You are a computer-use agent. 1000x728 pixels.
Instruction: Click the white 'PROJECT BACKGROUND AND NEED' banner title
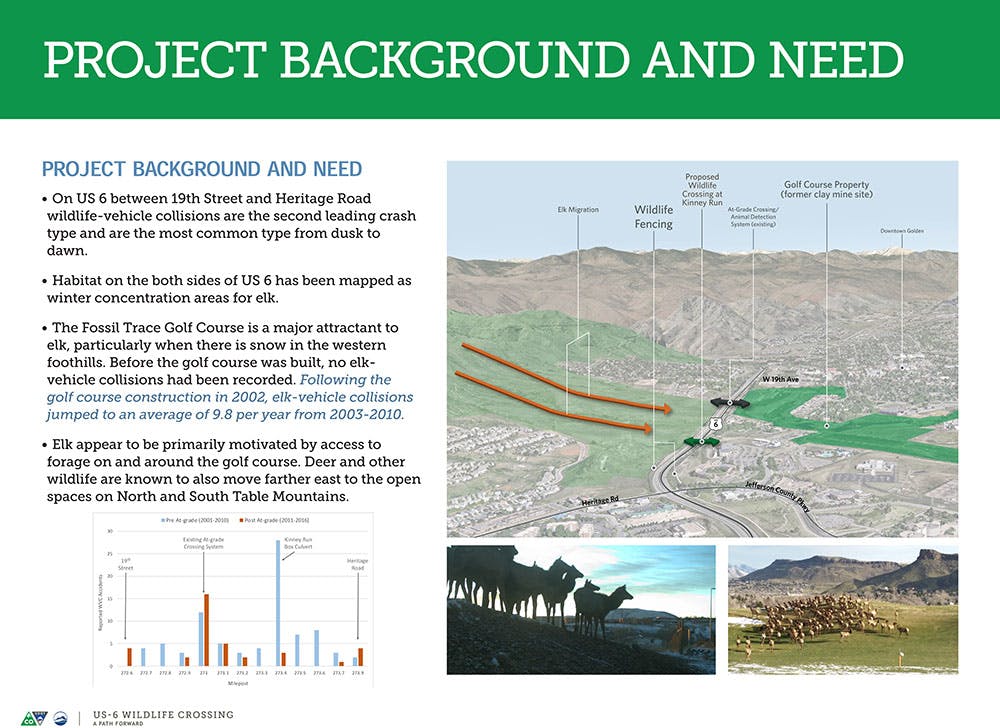pos(473,60)
